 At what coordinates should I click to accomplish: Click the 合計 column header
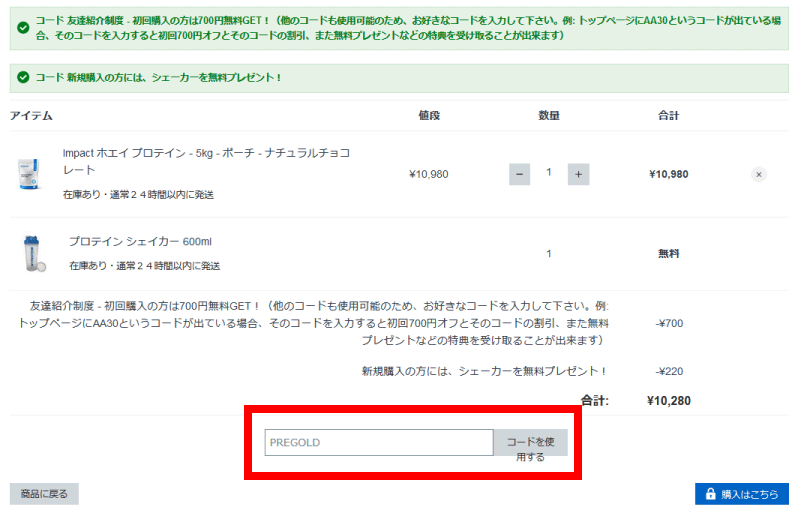[x=669, y=116]
